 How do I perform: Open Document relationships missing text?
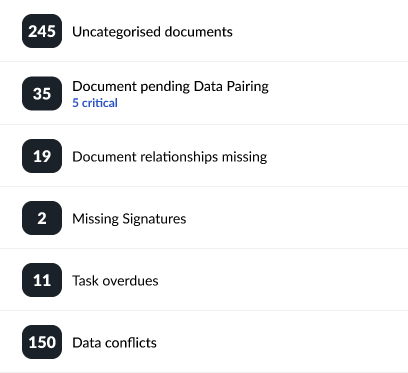click(170, 157)
